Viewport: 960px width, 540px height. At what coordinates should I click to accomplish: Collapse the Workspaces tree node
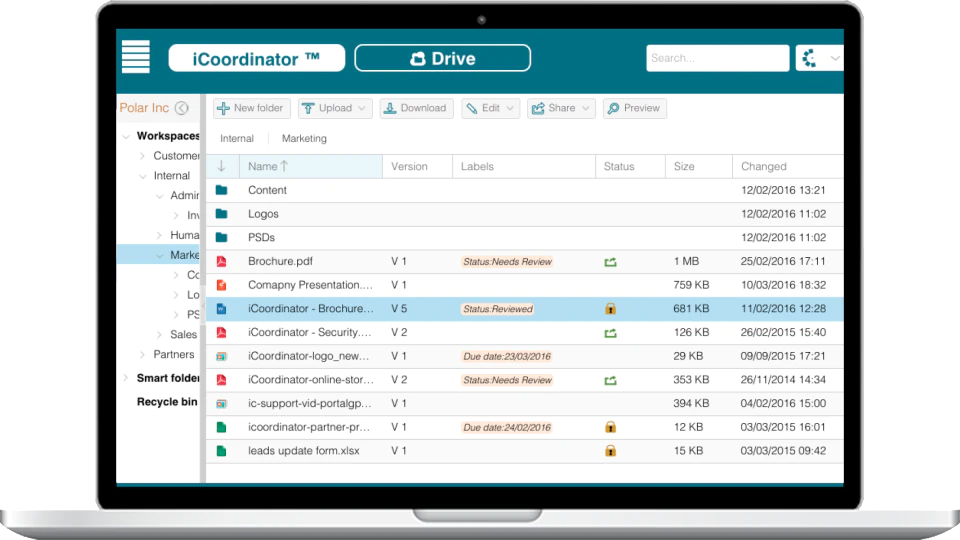[x=126, y=136]
